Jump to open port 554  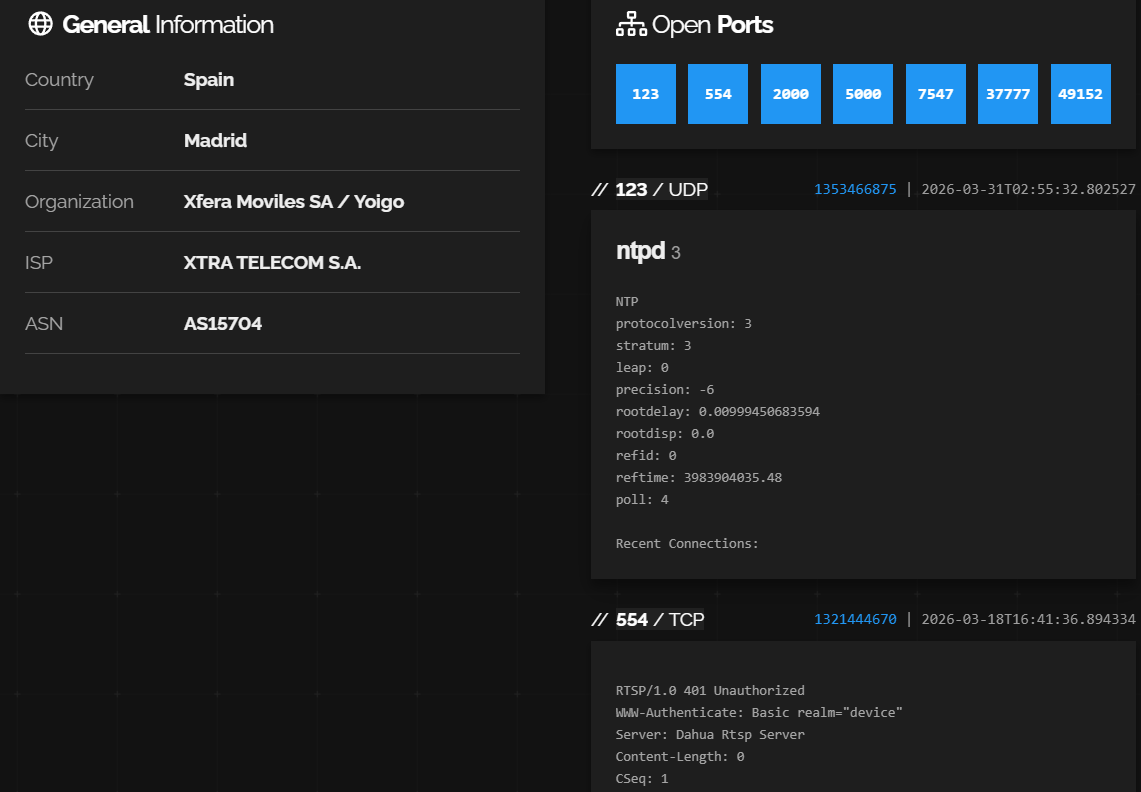pyautogui.click(x=718, y=94)
